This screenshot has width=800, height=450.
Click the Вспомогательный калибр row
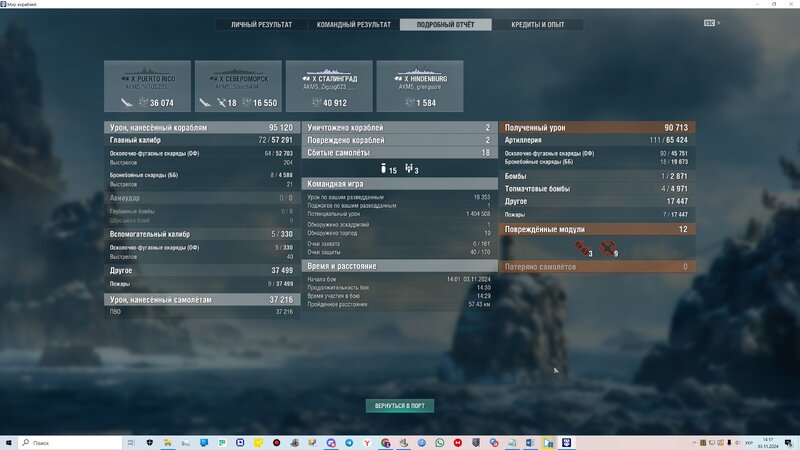(202, 234)
